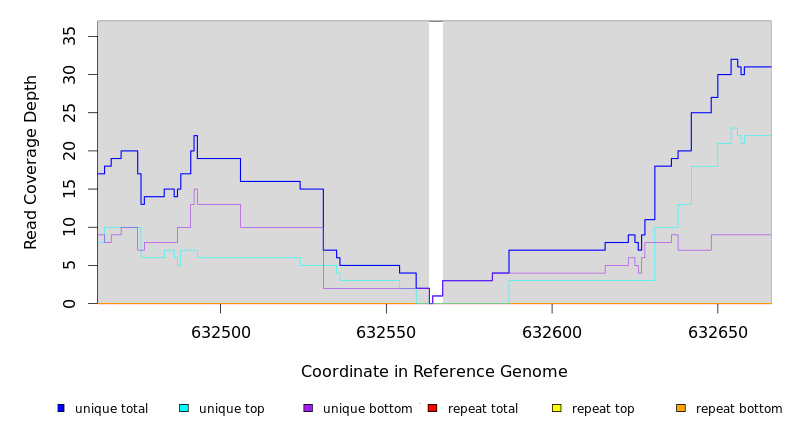
Task: Select the "repeat top" legend label
Action: [x=603, y=409]
